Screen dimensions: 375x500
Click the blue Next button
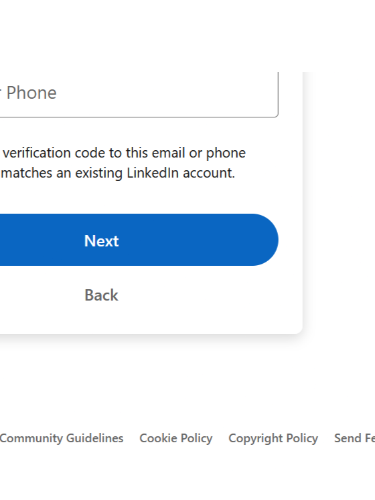[139, 240]
